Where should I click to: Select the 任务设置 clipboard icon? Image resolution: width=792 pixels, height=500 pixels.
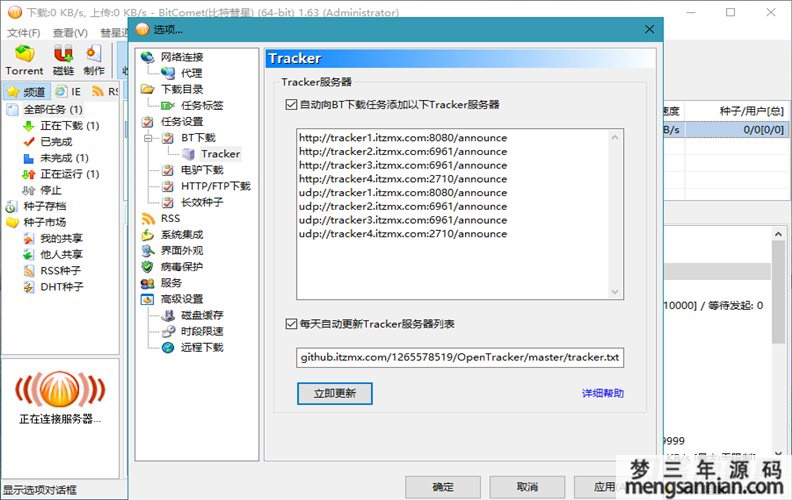pos(147,122)
